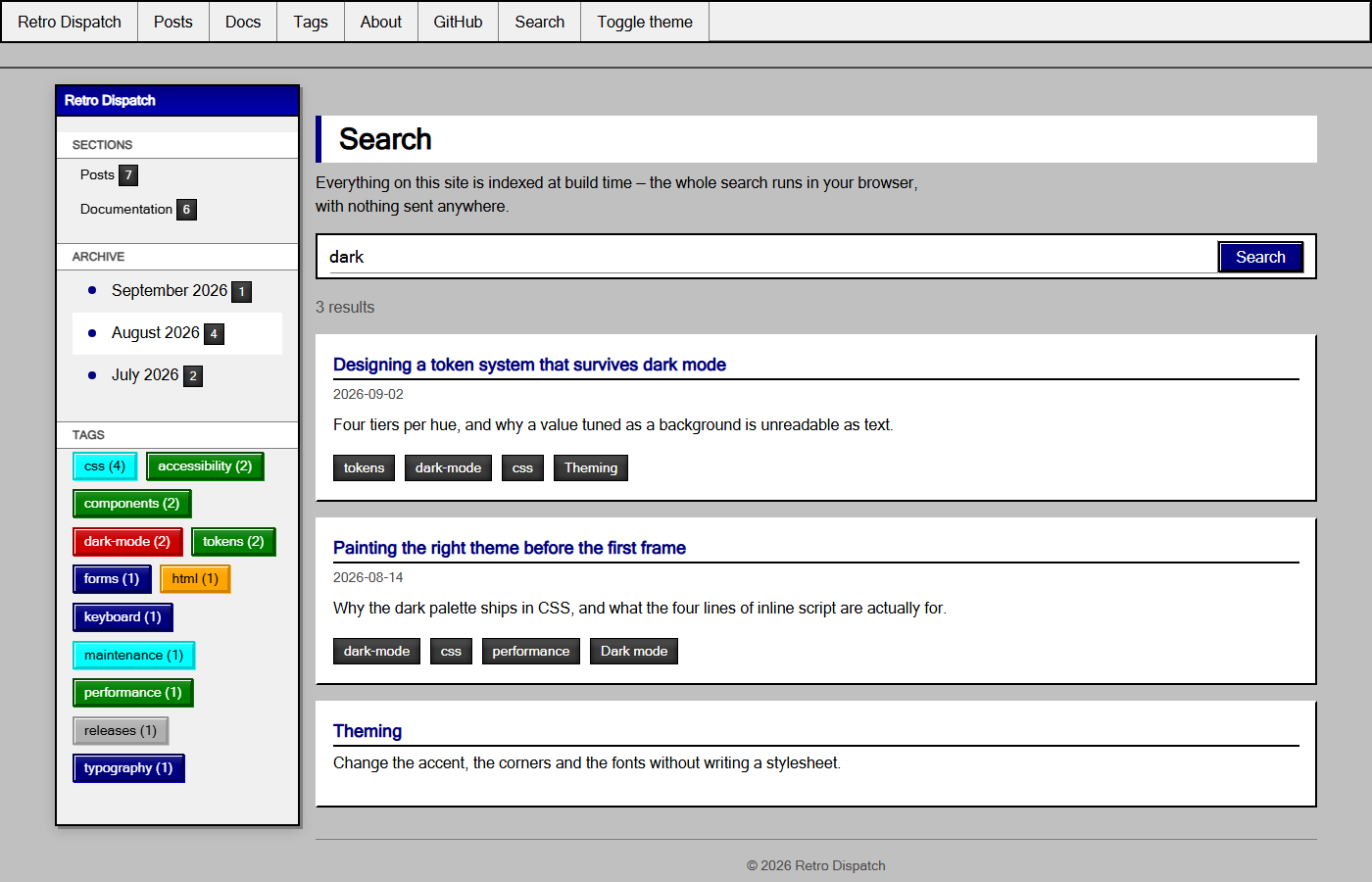This screenshot has height=882, width=1372.
Task: Open the Retro Dispatch home link in navbar
Action: tap(70, 22)
